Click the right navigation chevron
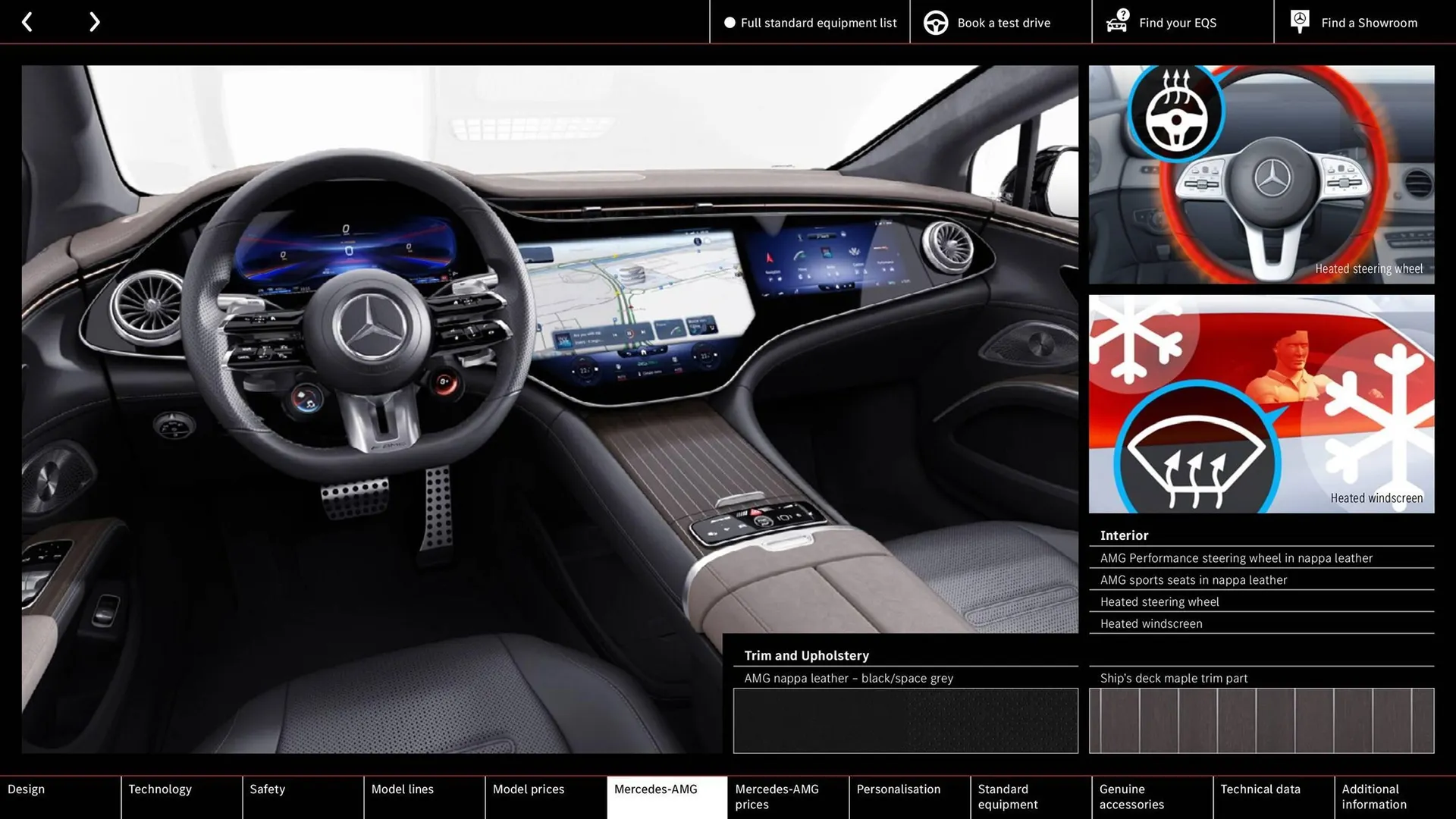 tap(94, 21)
